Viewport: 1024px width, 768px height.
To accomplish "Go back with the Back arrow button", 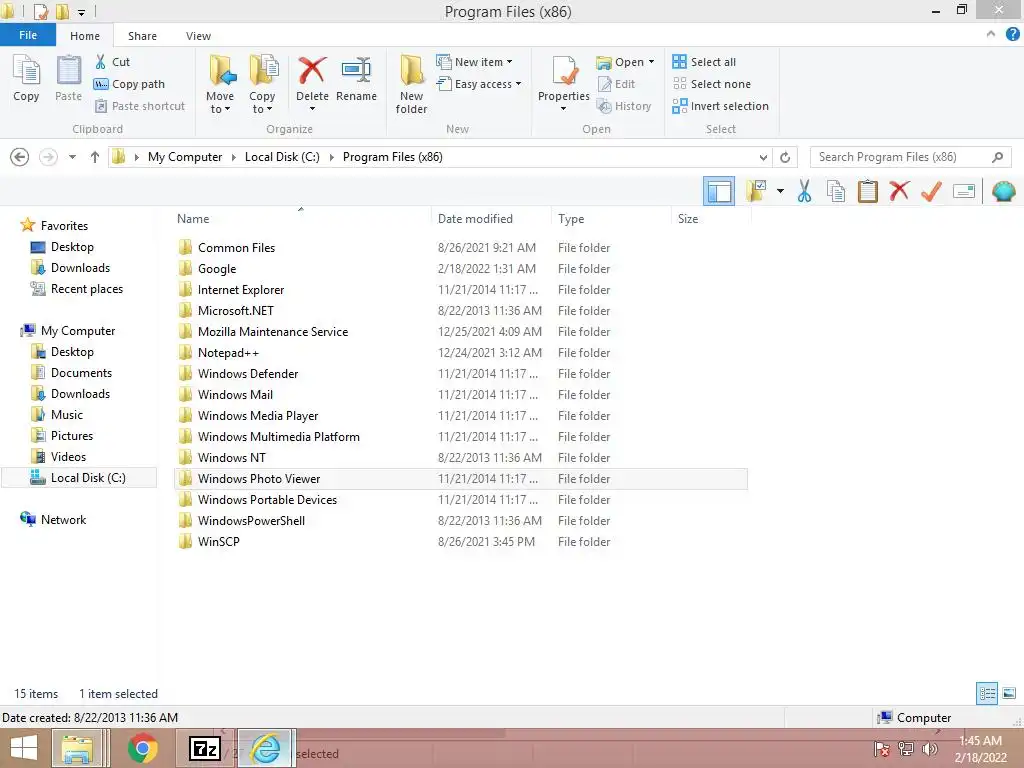I will click(x=20, y=157).
